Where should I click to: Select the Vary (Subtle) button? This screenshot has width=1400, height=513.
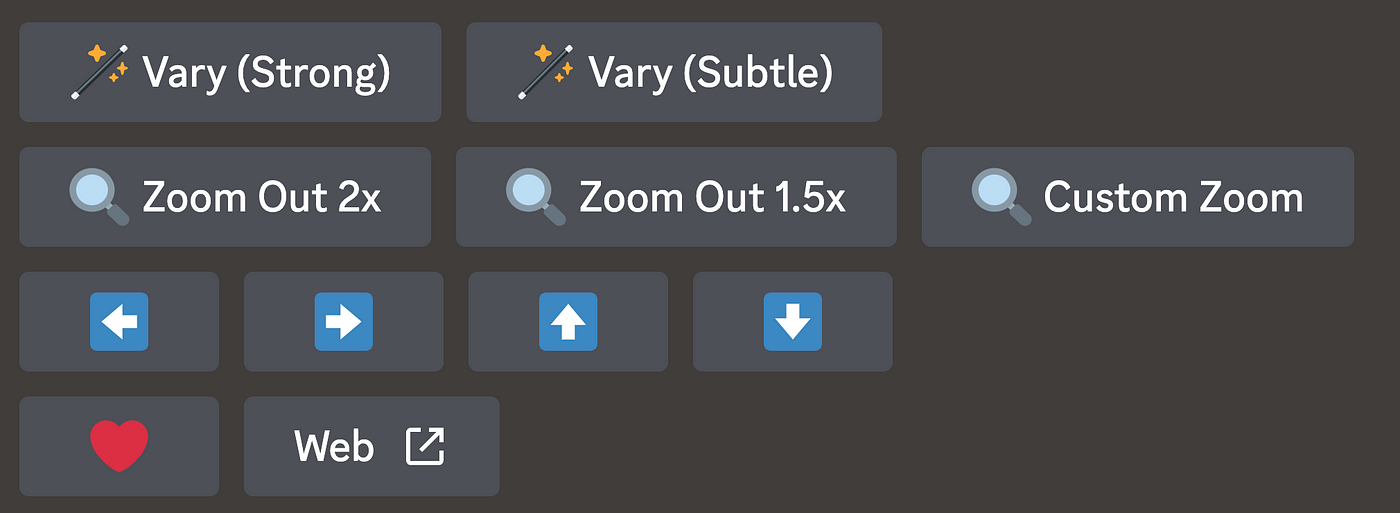(674, 72)
